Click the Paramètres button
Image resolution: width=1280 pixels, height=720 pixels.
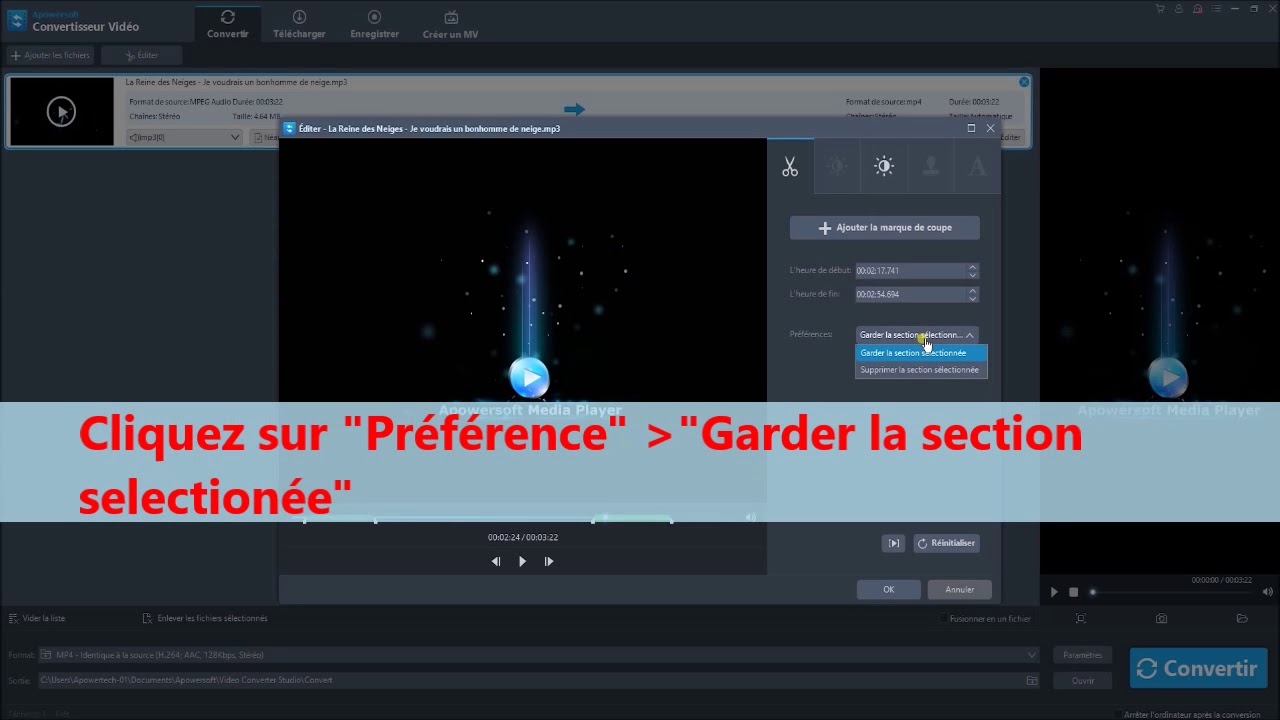point(1083,655)
